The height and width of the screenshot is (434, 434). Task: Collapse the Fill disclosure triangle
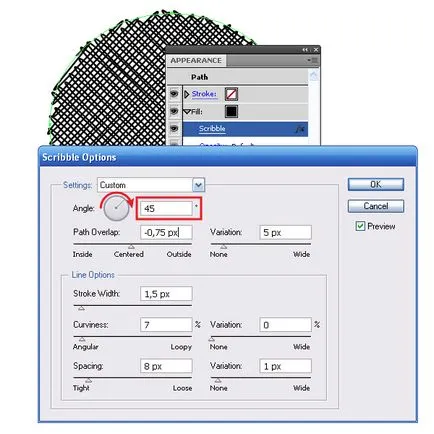point(187,112)
